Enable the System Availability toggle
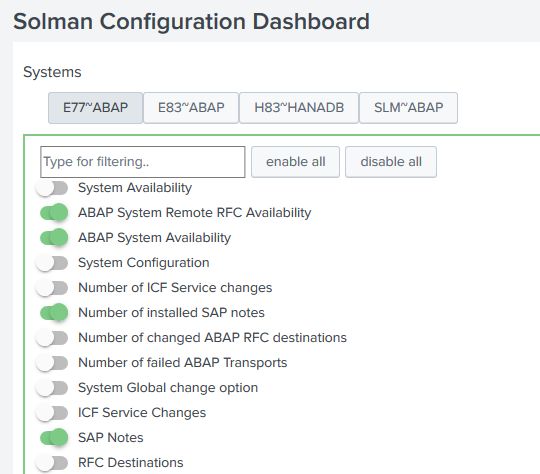Viewport: 540px width, 474px height. click(x=52, y=188)
